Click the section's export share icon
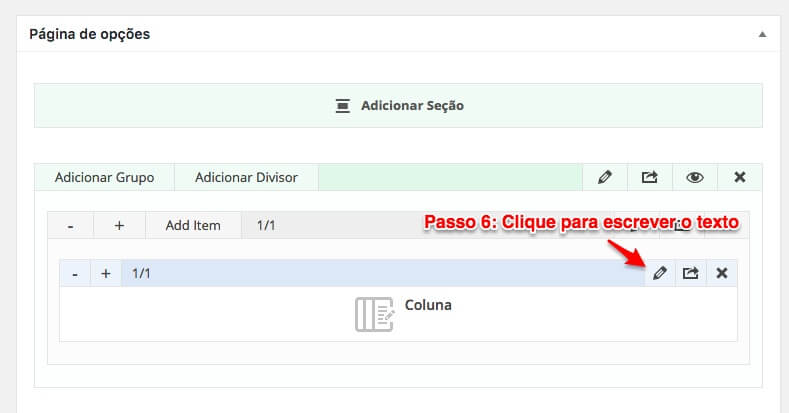This screenshot has width=789, height=413. pos(650,177)
